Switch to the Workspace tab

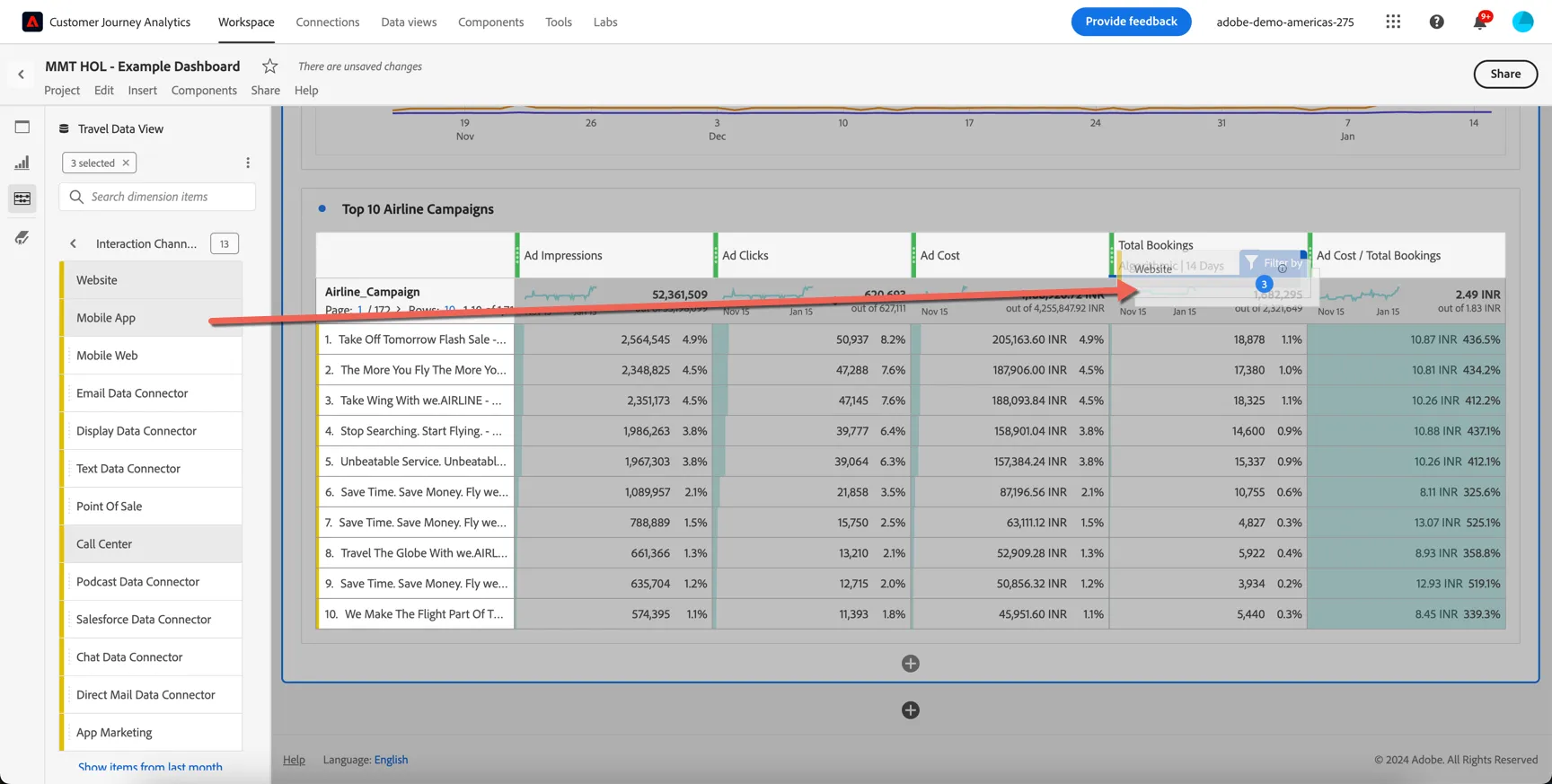(x=246, y=22)
